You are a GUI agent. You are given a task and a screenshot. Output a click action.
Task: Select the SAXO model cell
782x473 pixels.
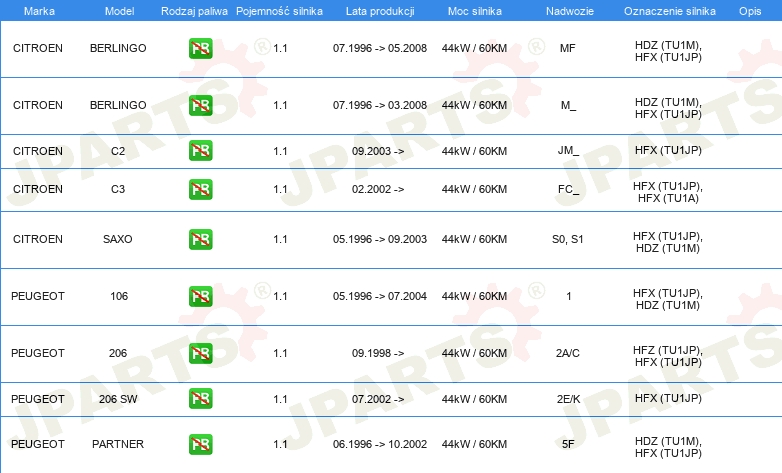[x=118, y=239]
